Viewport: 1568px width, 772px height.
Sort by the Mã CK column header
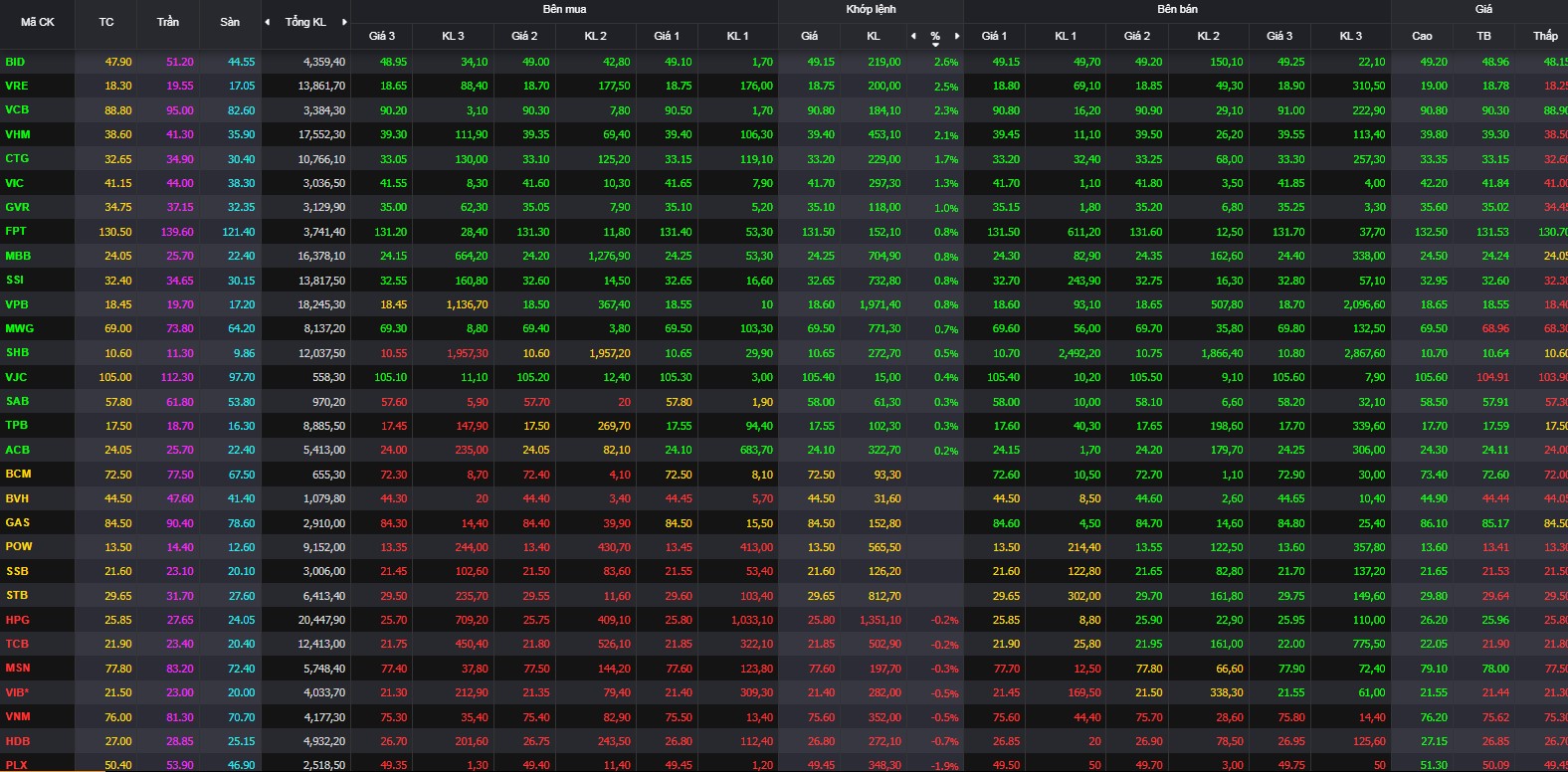[x=38, y=22]
